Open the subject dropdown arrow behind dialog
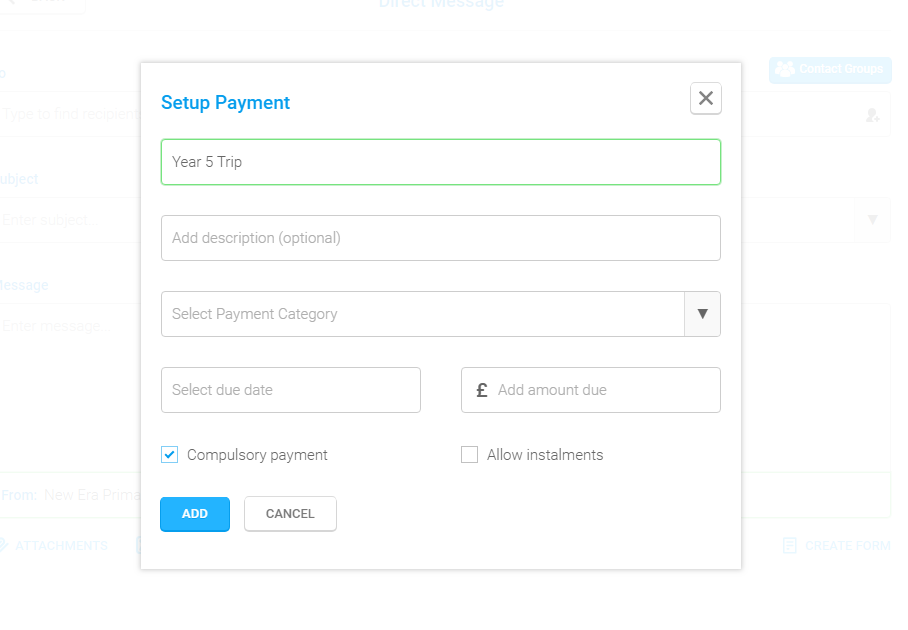 (x=873, y=220)
